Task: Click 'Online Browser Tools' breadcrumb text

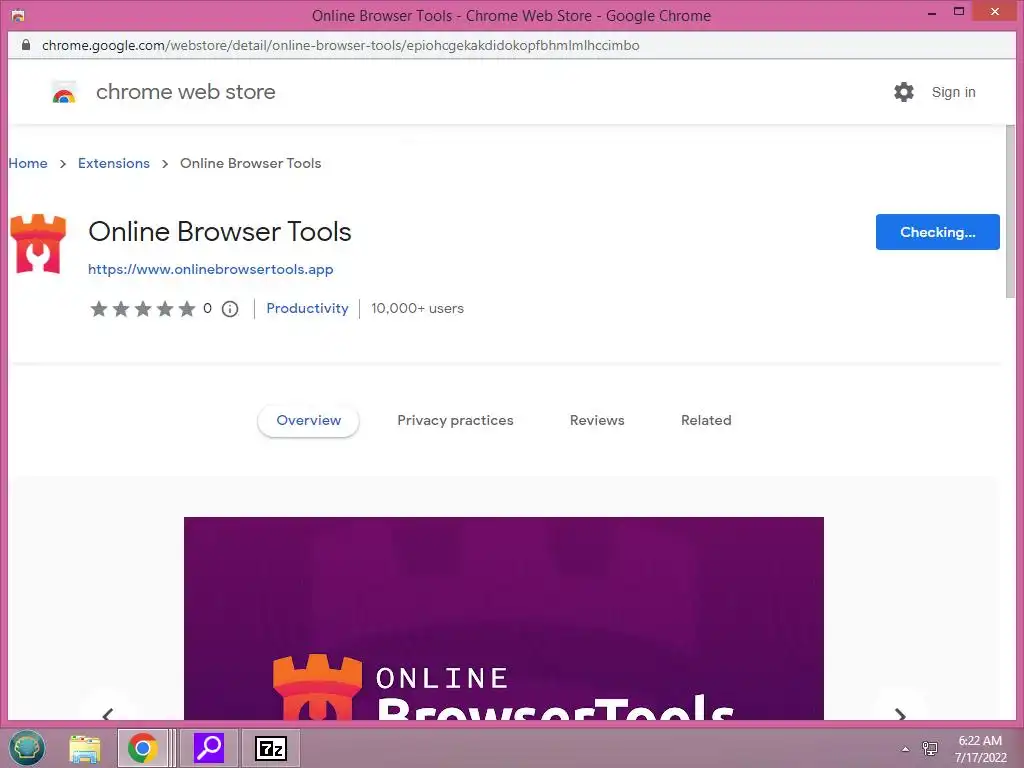Action: [x=251, y=163]
